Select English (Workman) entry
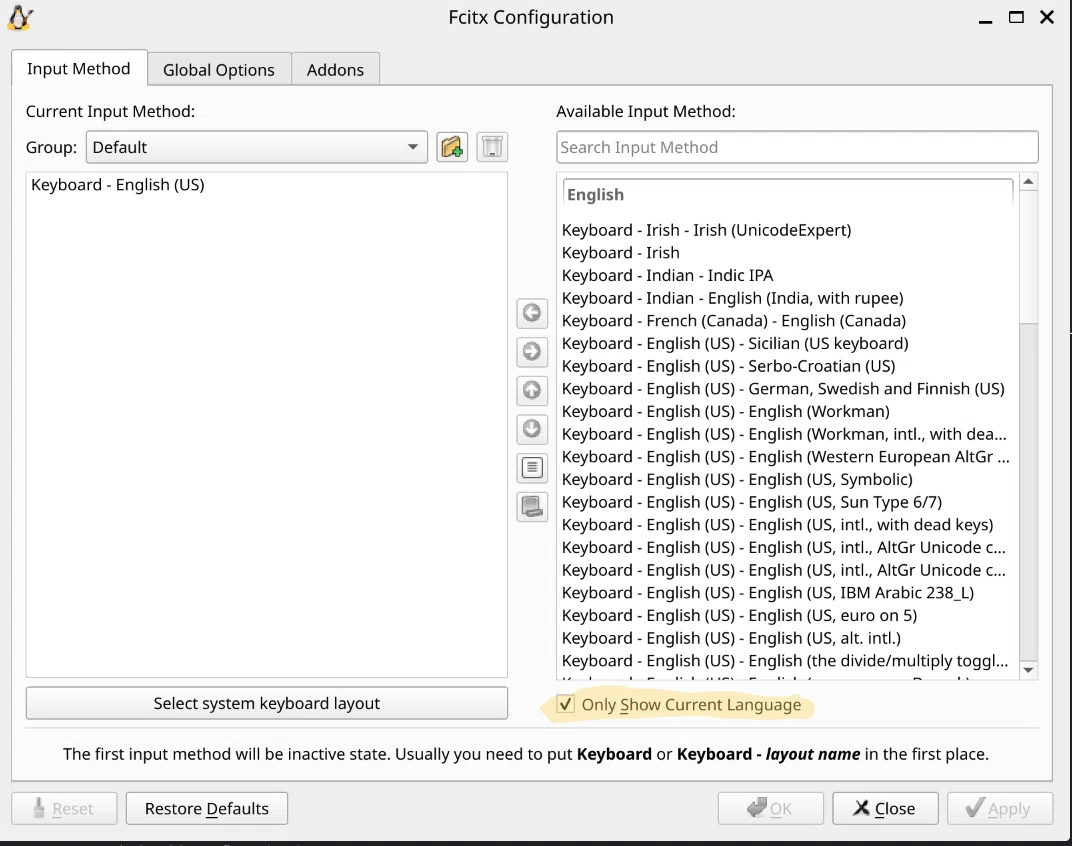 pos(788,411)
